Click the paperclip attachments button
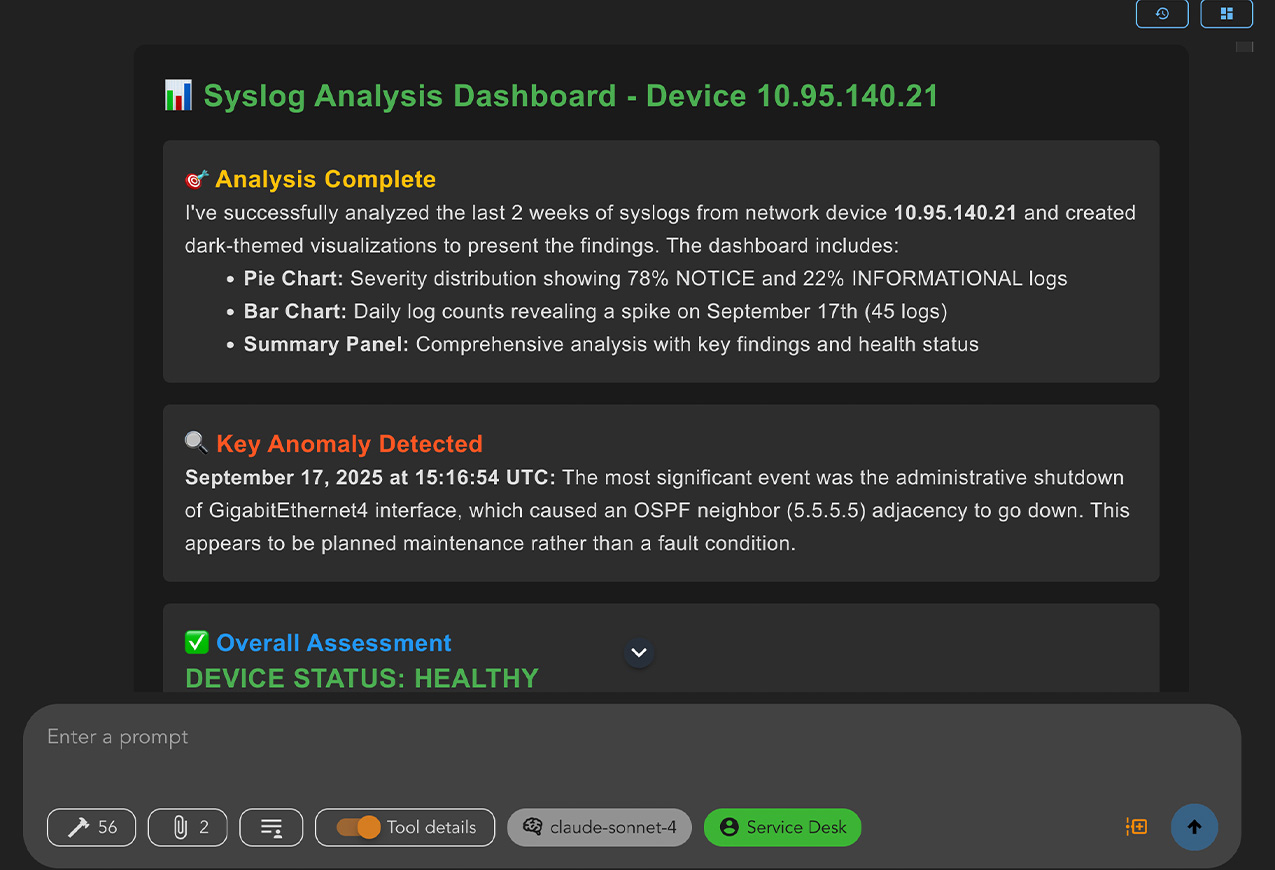This screenshot has height=870, width=1275. coord(188,827)
